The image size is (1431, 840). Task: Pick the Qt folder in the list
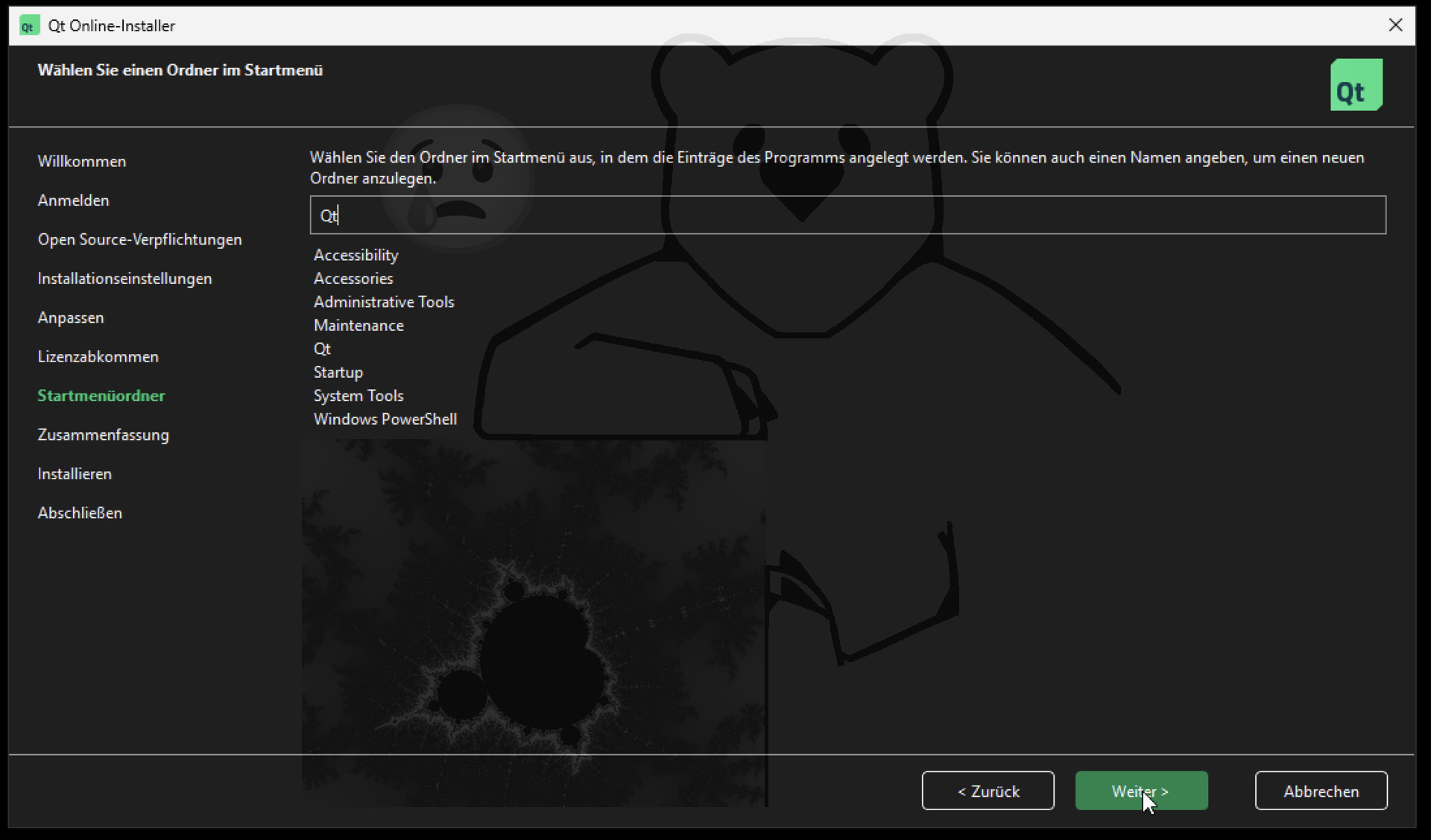tap(322, 349)
